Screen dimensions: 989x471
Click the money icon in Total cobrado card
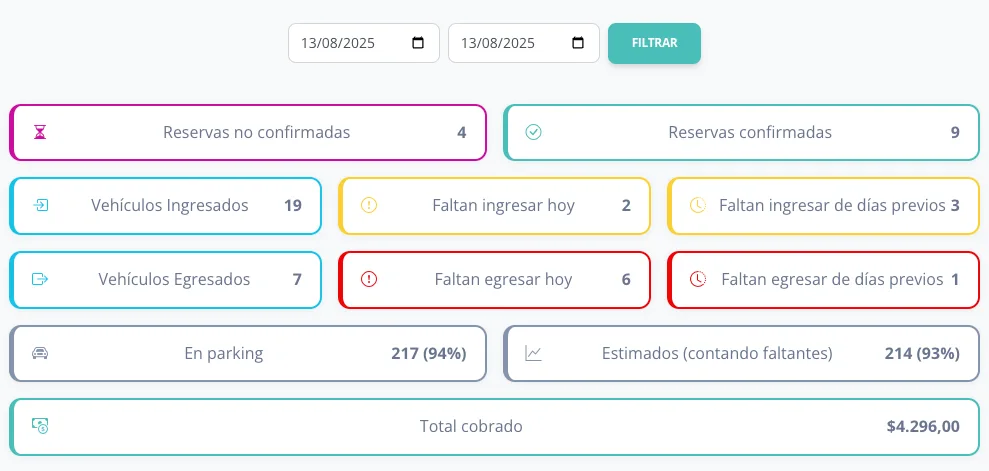(40, 426)
